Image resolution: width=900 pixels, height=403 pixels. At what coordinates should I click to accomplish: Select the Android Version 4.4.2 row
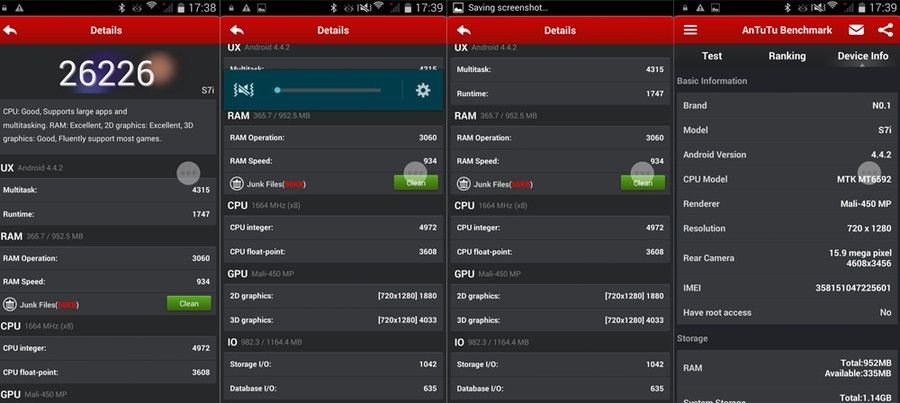point(787,154)
